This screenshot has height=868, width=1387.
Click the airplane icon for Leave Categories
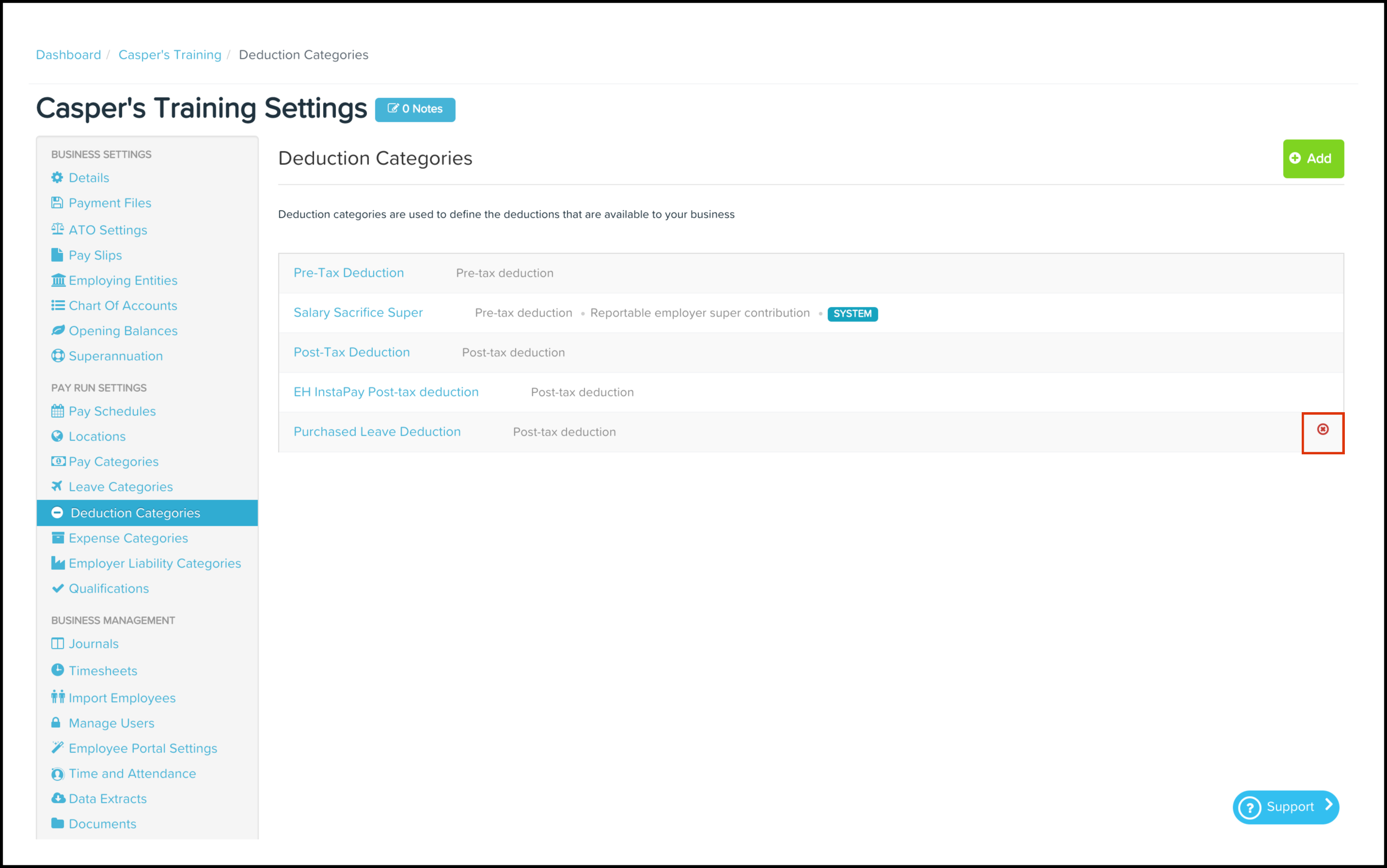[57, 486]
